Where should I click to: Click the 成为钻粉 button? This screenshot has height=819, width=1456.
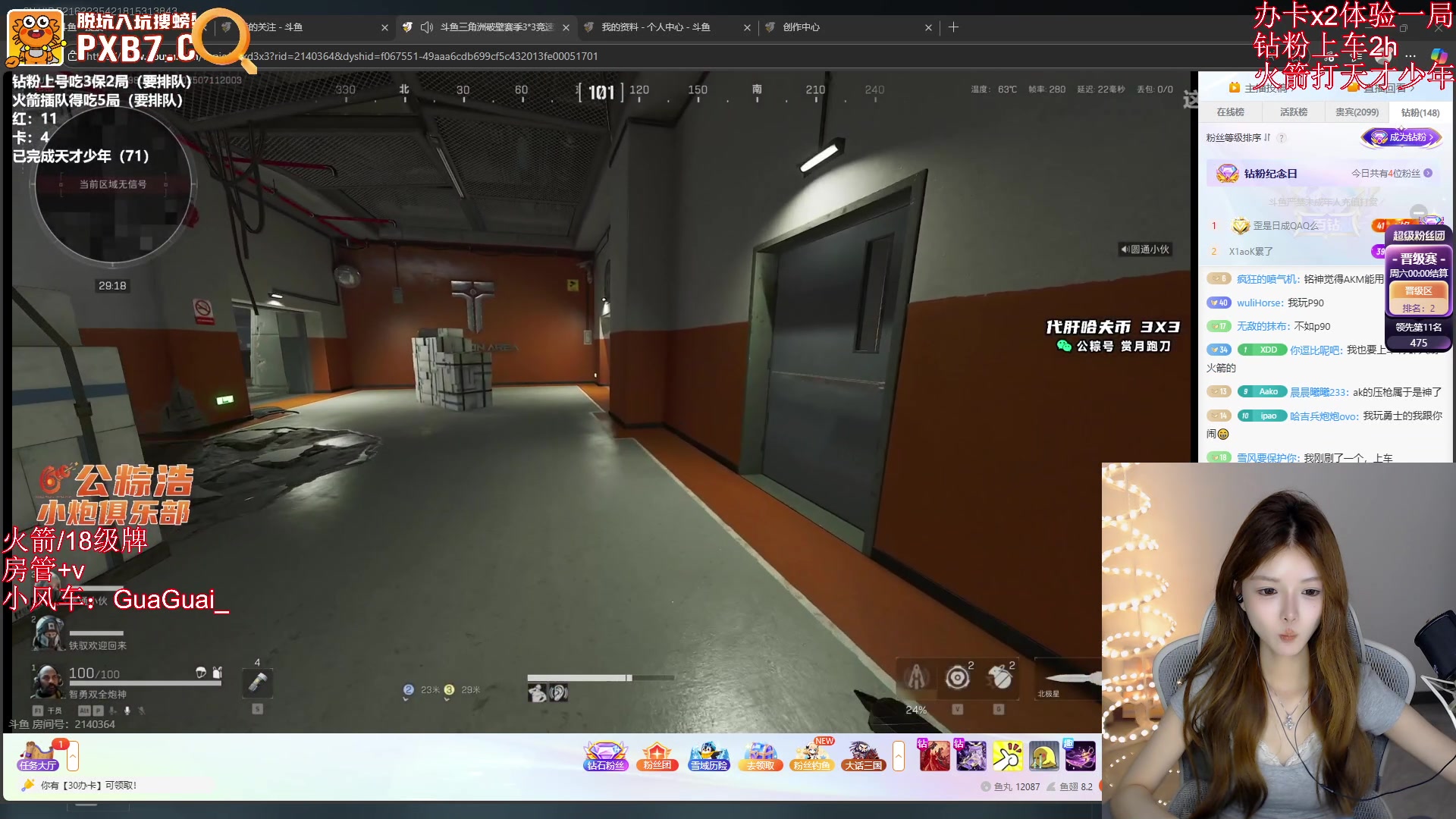(x=1401, y=137)
